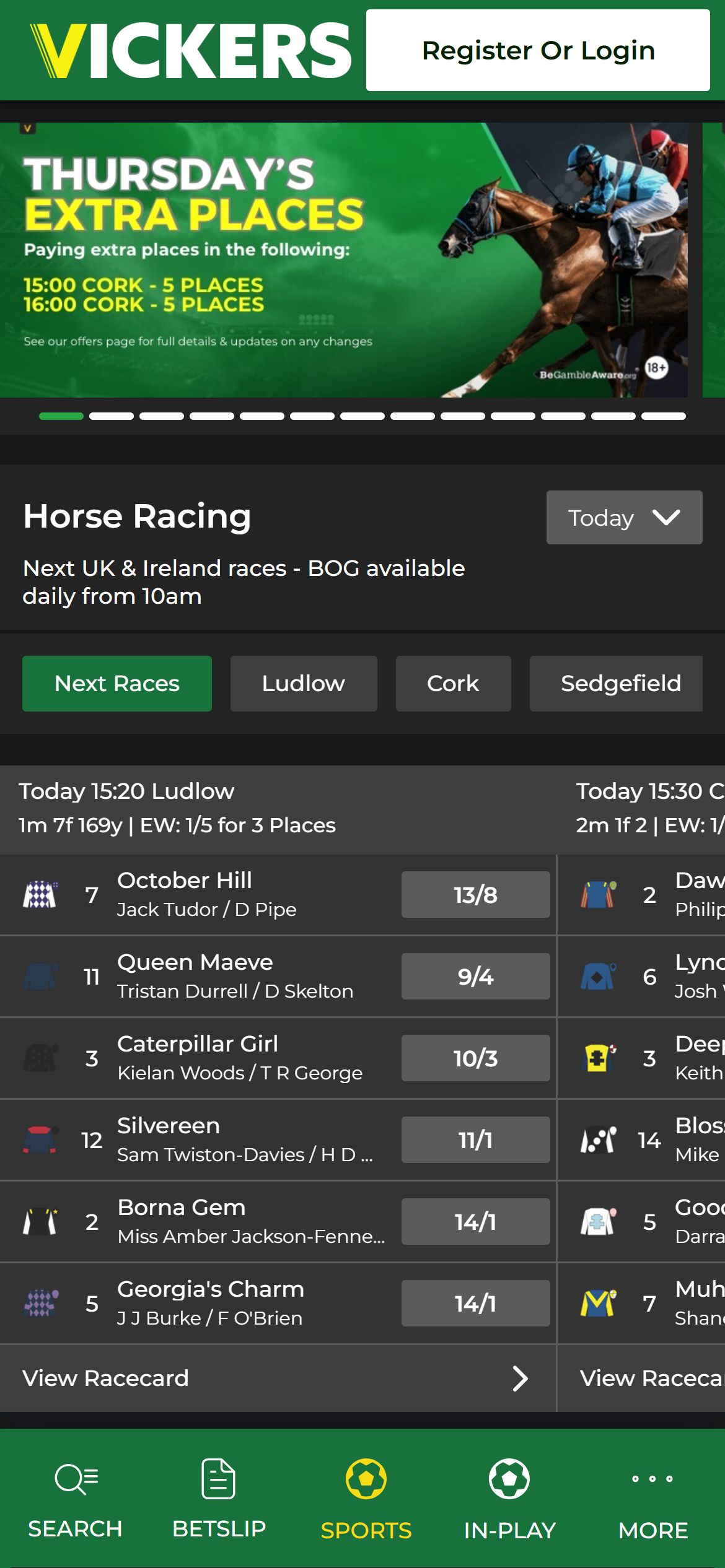Screen dimensions: 725x1568
Task: Open View Racecard for the 15:30 race
Action: click(642, 1379)
